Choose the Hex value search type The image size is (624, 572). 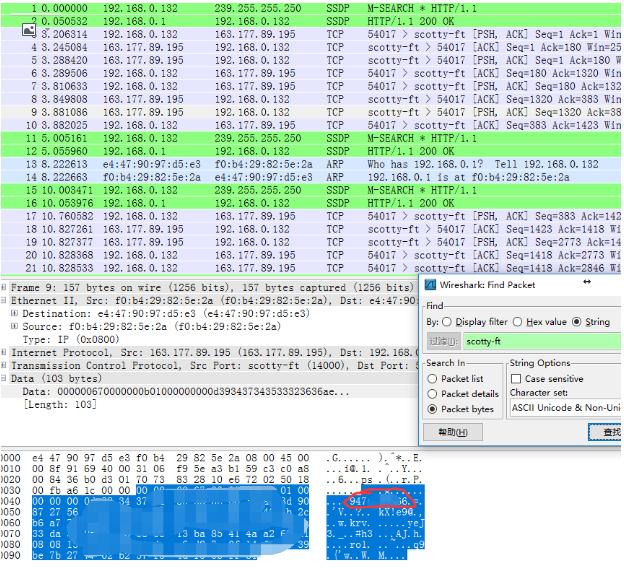tap(518, 322)
